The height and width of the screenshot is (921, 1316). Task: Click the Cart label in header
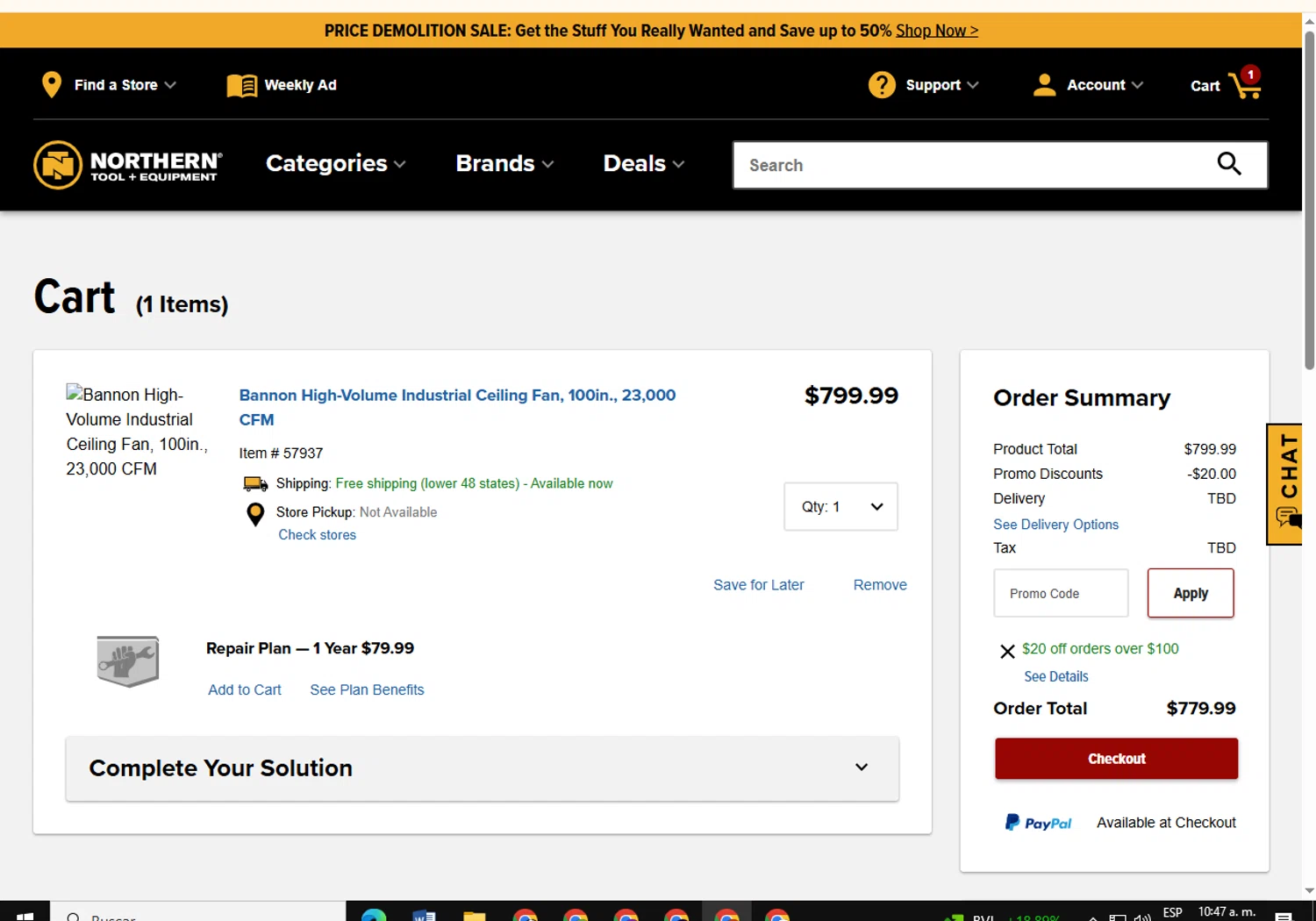pyautogui.click(x=1205, y=86)
